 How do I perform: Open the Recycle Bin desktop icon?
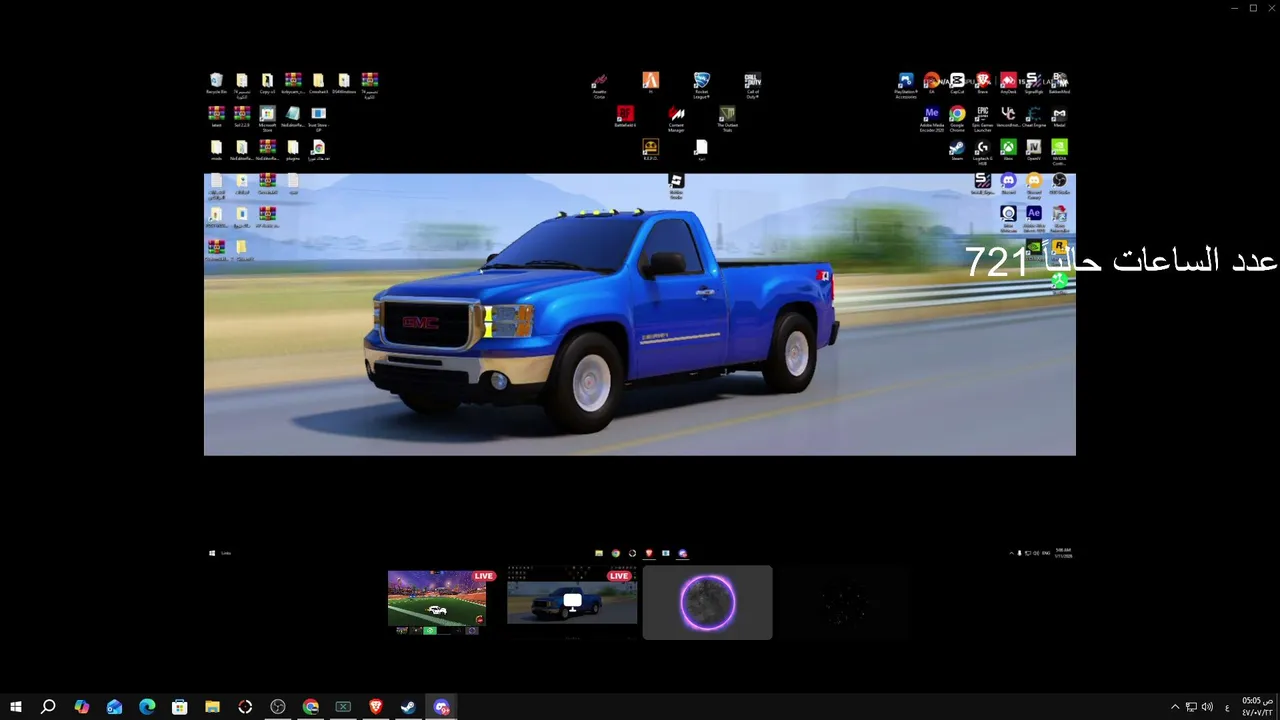216,84
